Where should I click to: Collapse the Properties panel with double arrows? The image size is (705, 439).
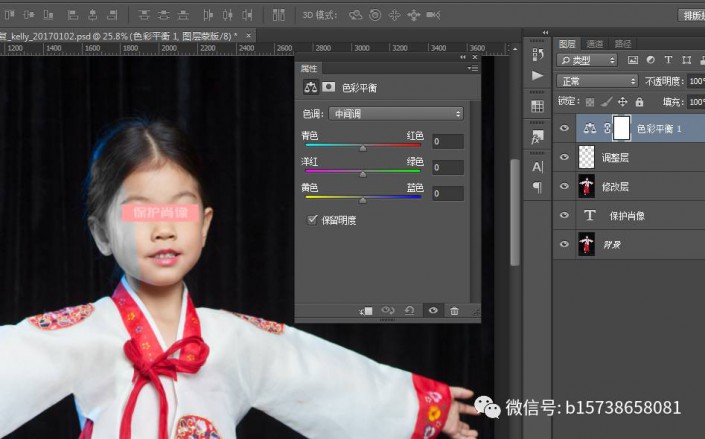[463, 57]
